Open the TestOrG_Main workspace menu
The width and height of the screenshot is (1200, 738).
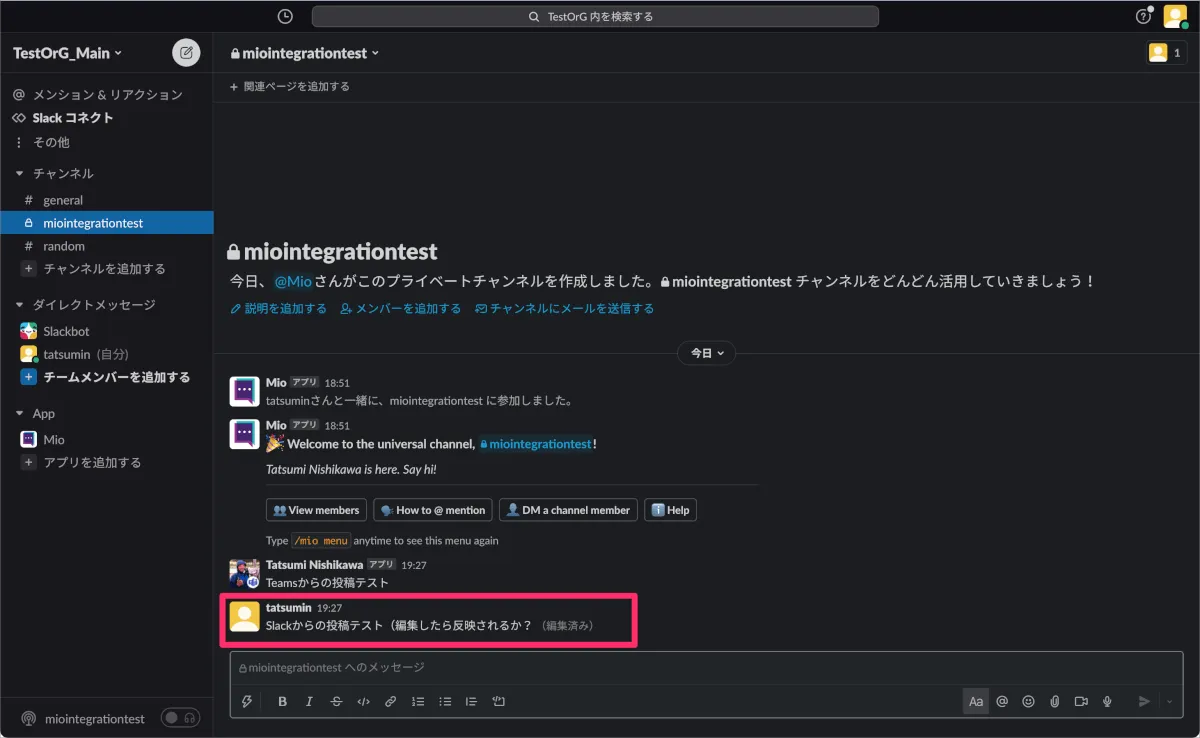click(x=67, y=53)
